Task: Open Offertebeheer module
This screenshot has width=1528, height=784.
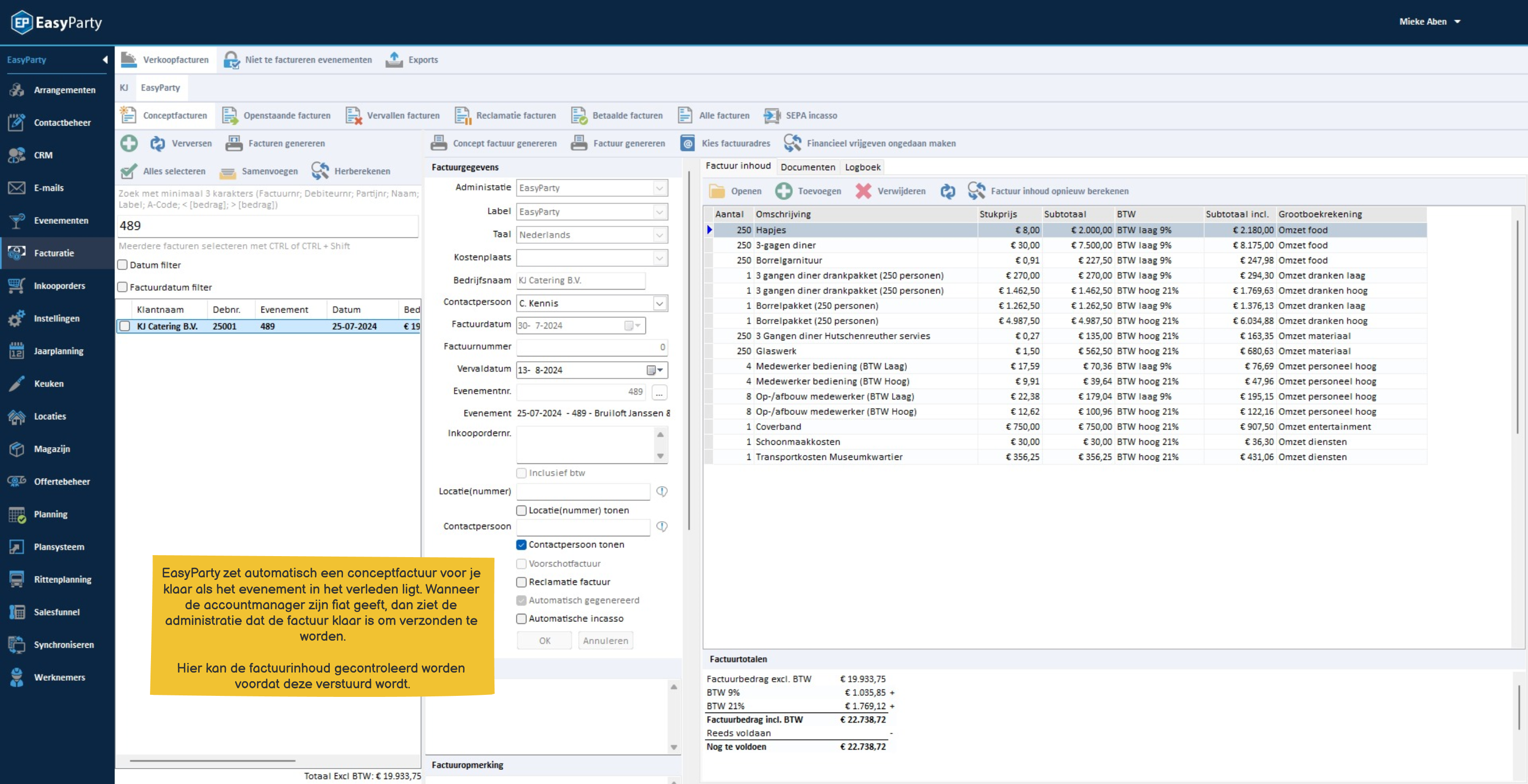Action: (57, 481)
